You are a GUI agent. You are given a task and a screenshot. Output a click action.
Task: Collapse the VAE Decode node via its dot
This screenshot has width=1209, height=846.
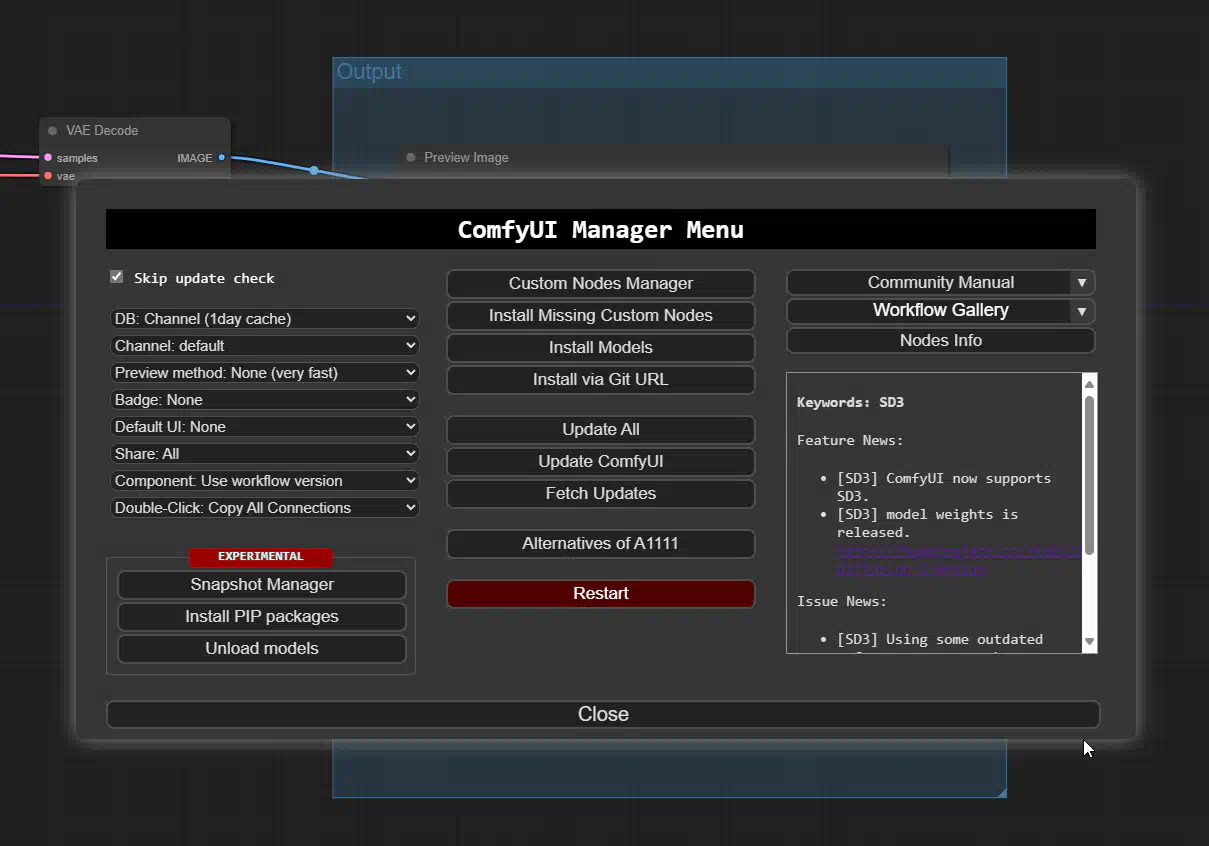[53, 131]
